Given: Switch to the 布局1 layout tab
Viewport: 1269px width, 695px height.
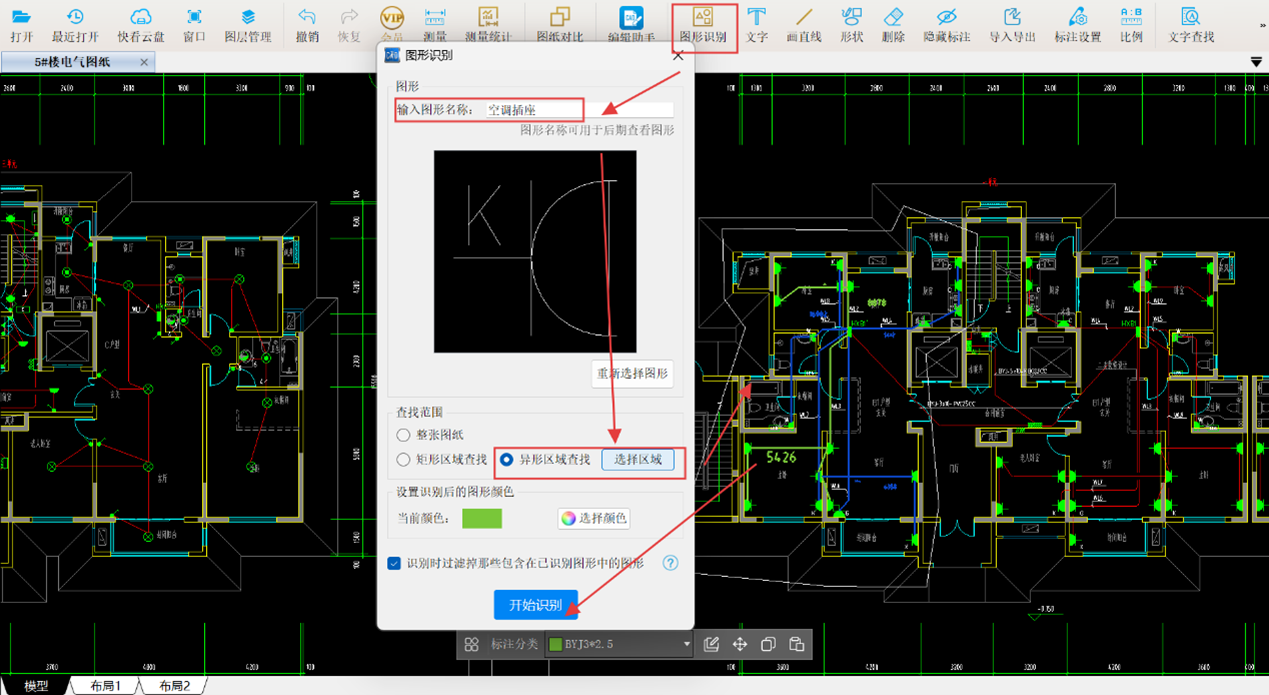Looking at the screenshot, I should 105,686.
